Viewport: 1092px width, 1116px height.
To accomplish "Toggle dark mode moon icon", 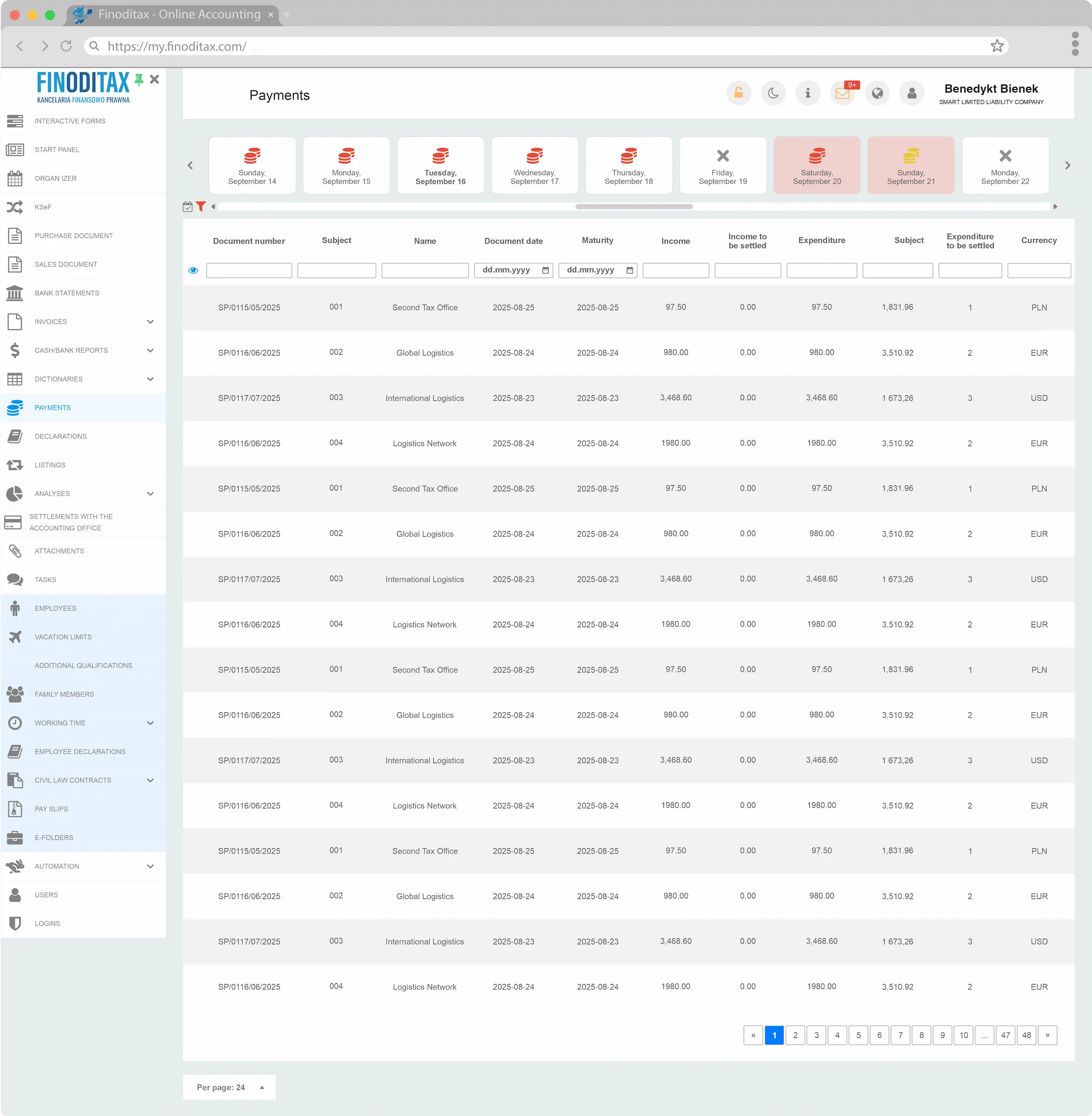I will (773, 93).
